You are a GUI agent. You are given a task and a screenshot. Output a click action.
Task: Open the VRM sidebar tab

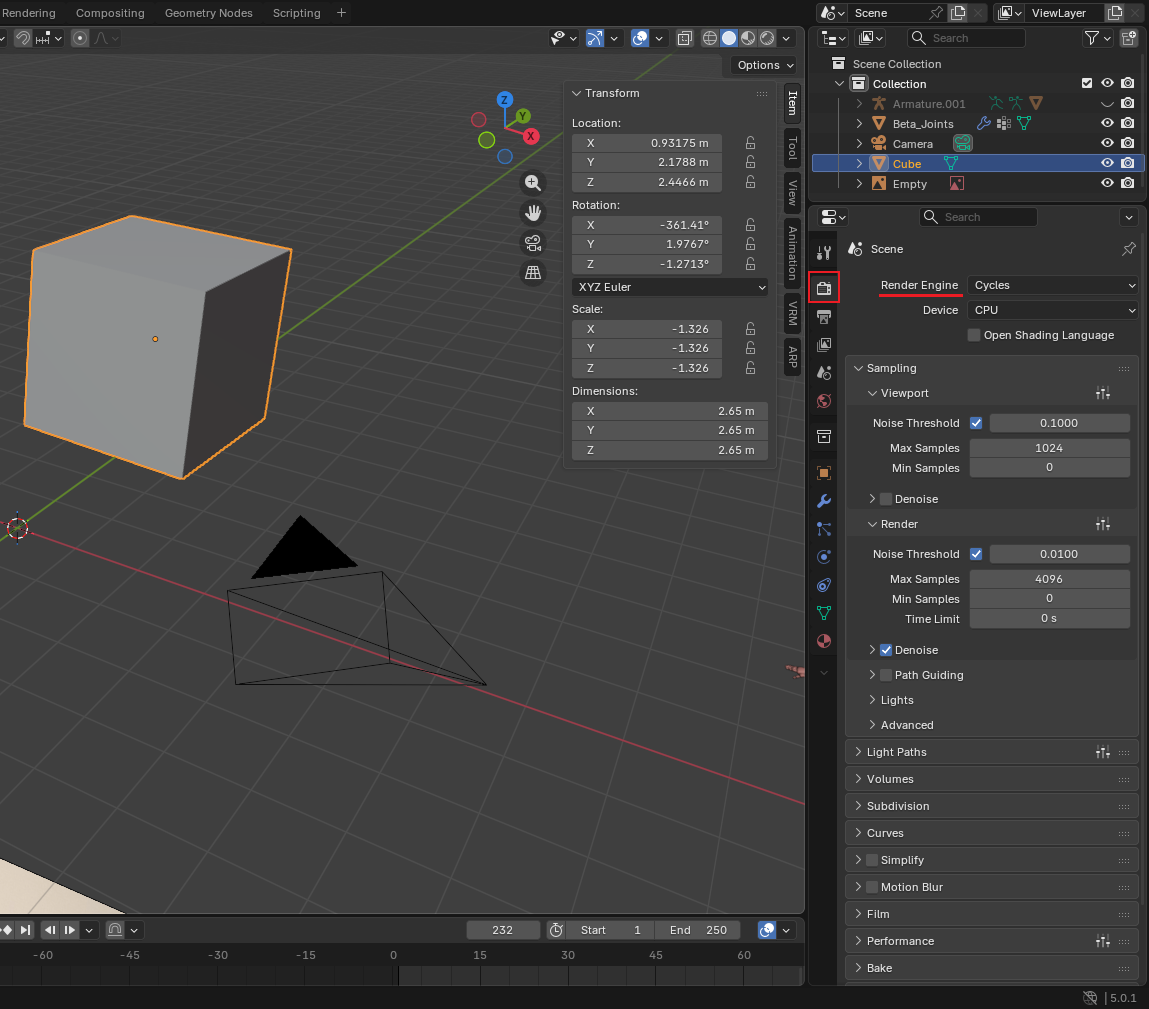click(x=792, y=313)
